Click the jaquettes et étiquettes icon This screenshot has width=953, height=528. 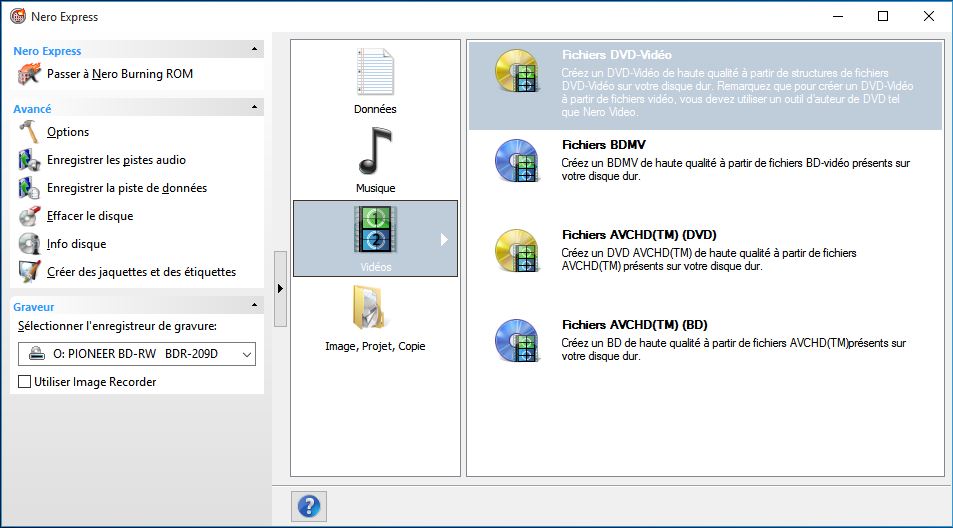(x=29, y=272)
